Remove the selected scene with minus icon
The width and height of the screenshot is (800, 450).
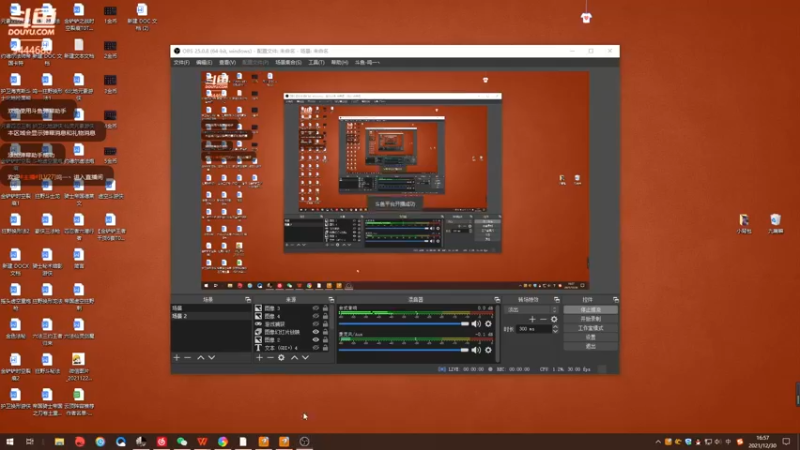(x=188, y=358)
